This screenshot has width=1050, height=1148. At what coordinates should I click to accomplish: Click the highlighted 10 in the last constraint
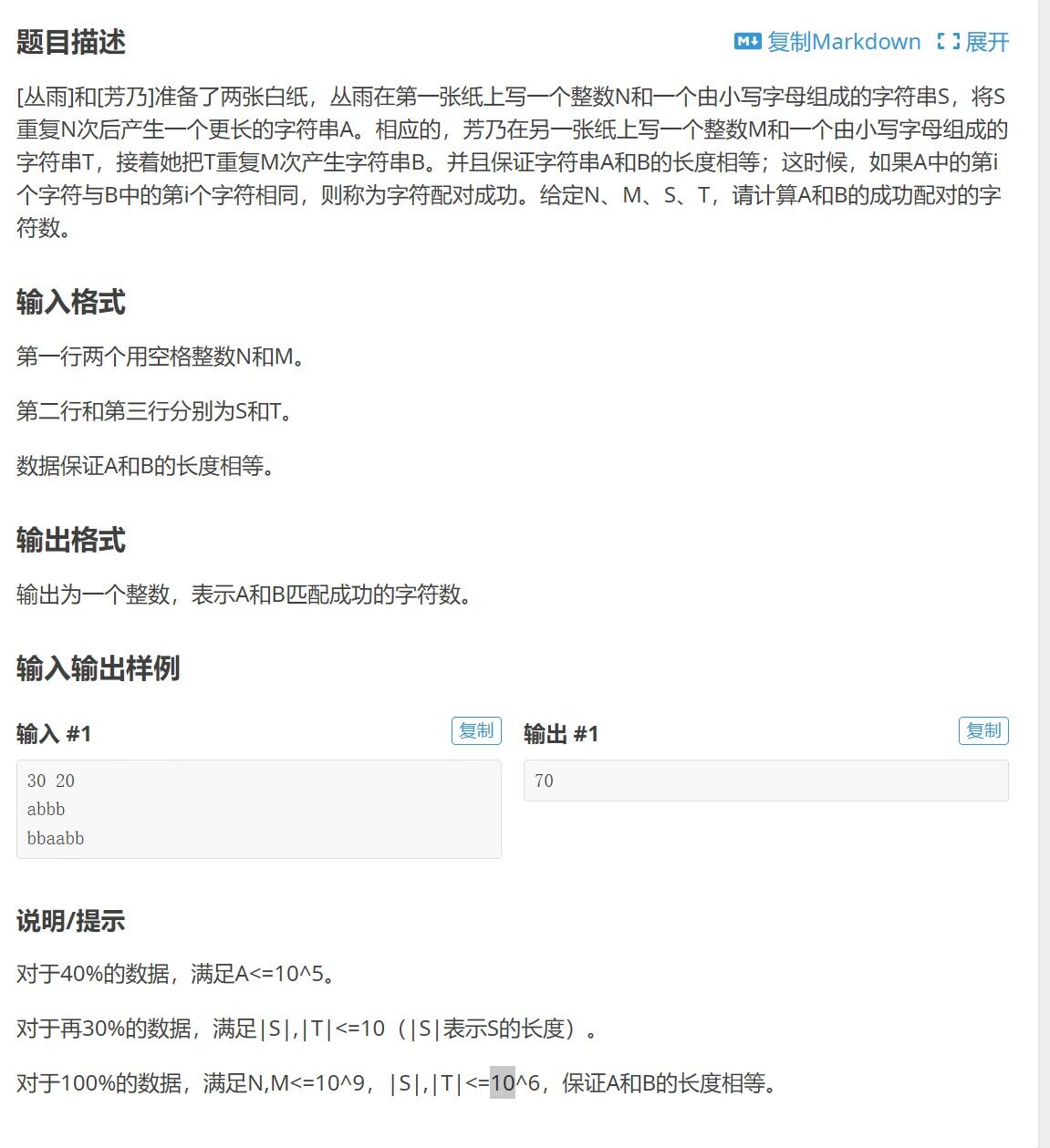coord(503,1082)
